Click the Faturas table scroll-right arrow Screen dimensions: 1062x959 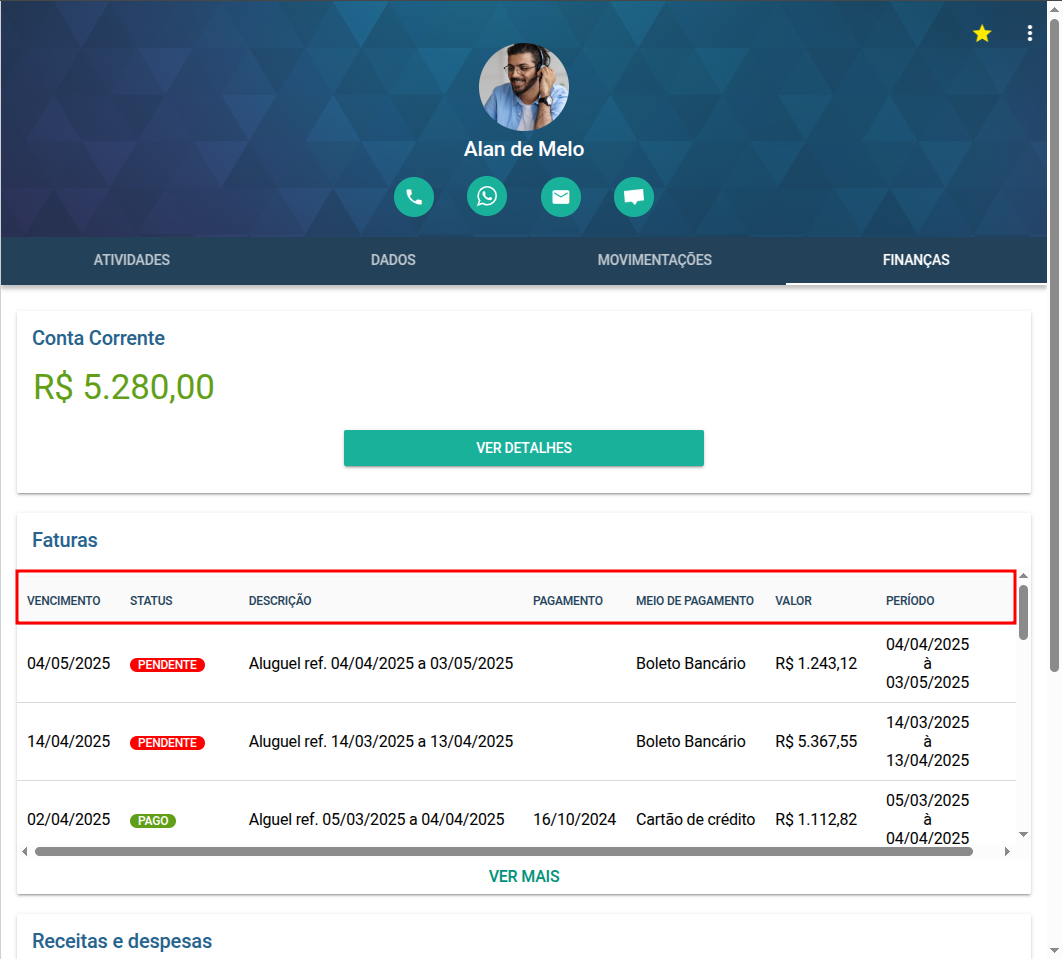click(x=1007, y=851)
